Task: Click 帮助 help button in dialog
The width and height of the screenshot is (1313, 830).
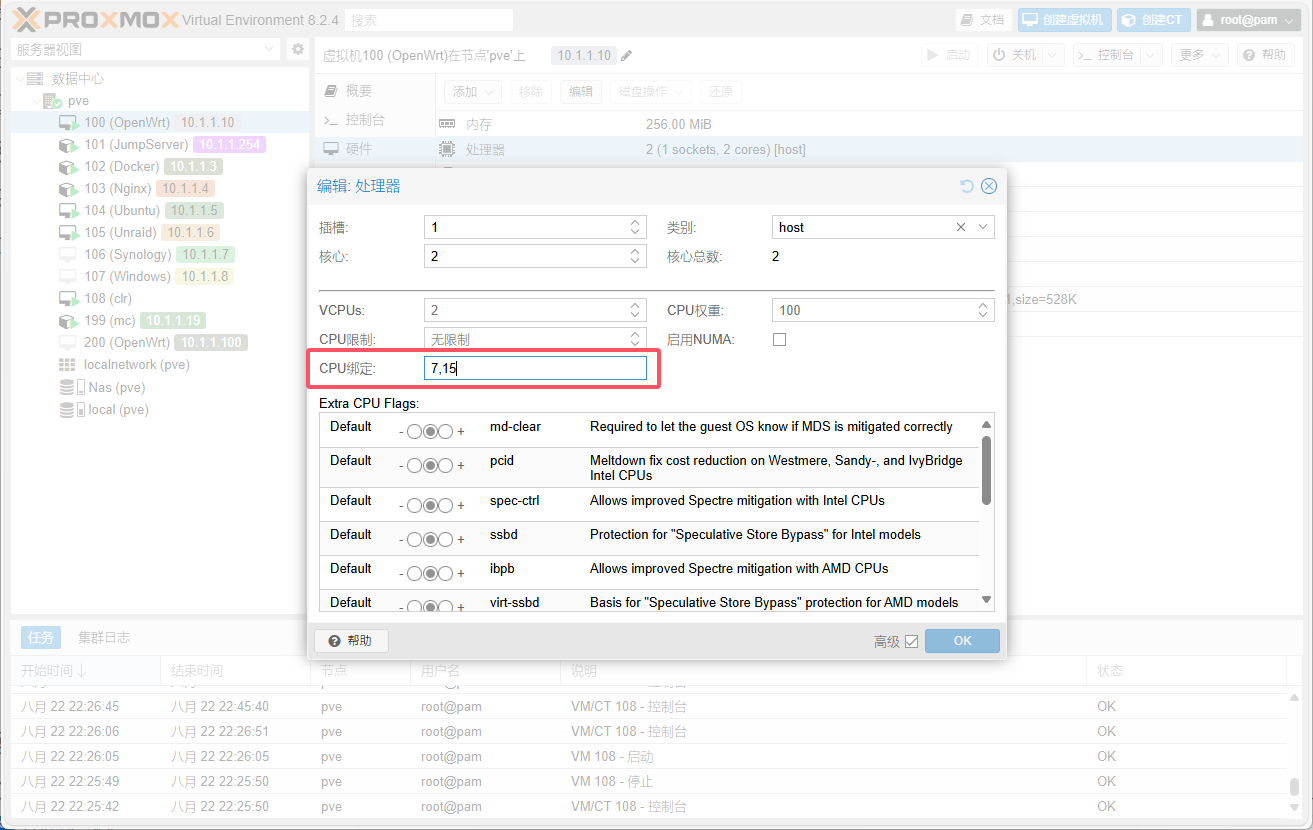Action: tap(351, 641)
